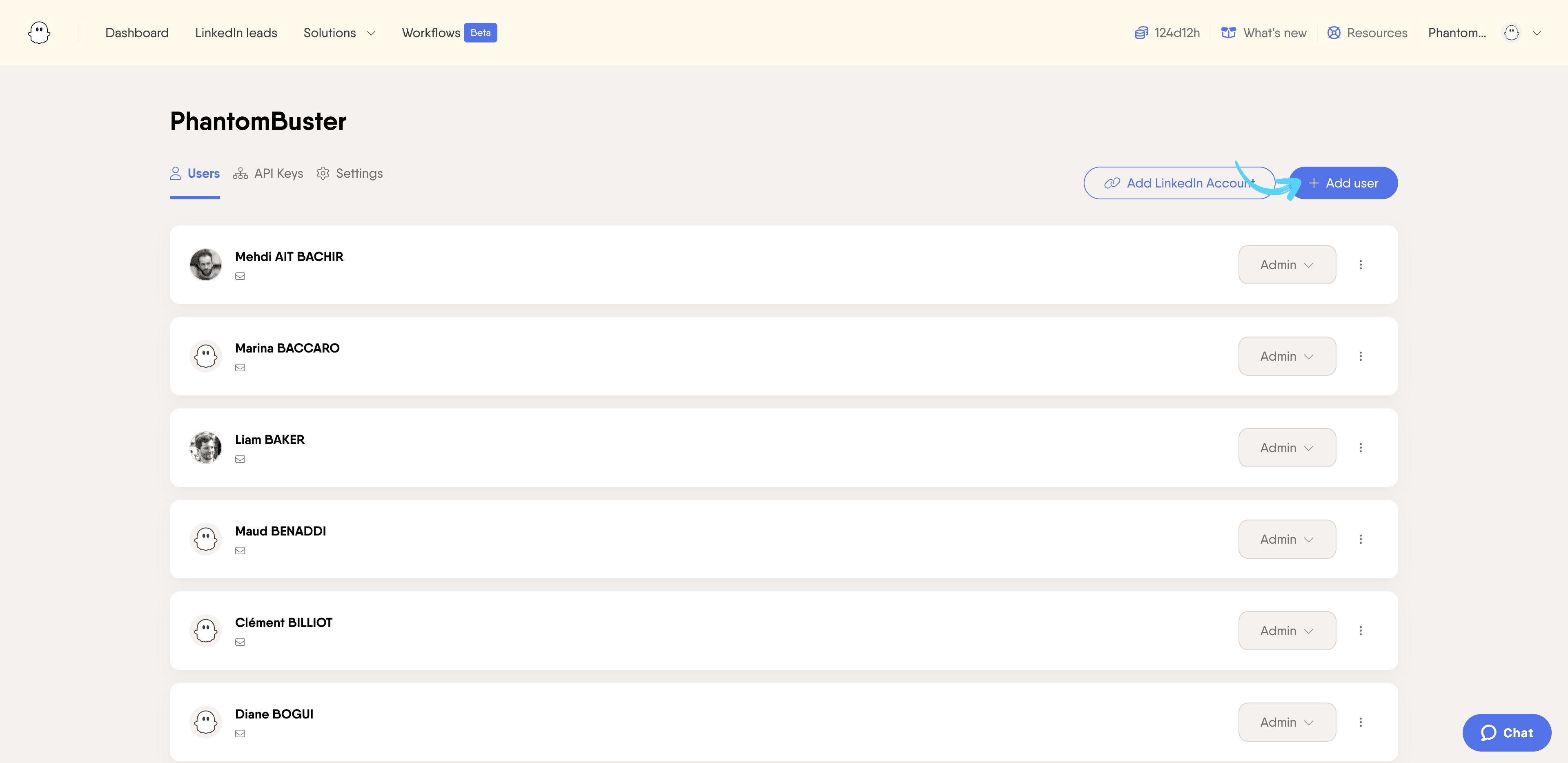Open the Chat widget

pos(1506,732)
